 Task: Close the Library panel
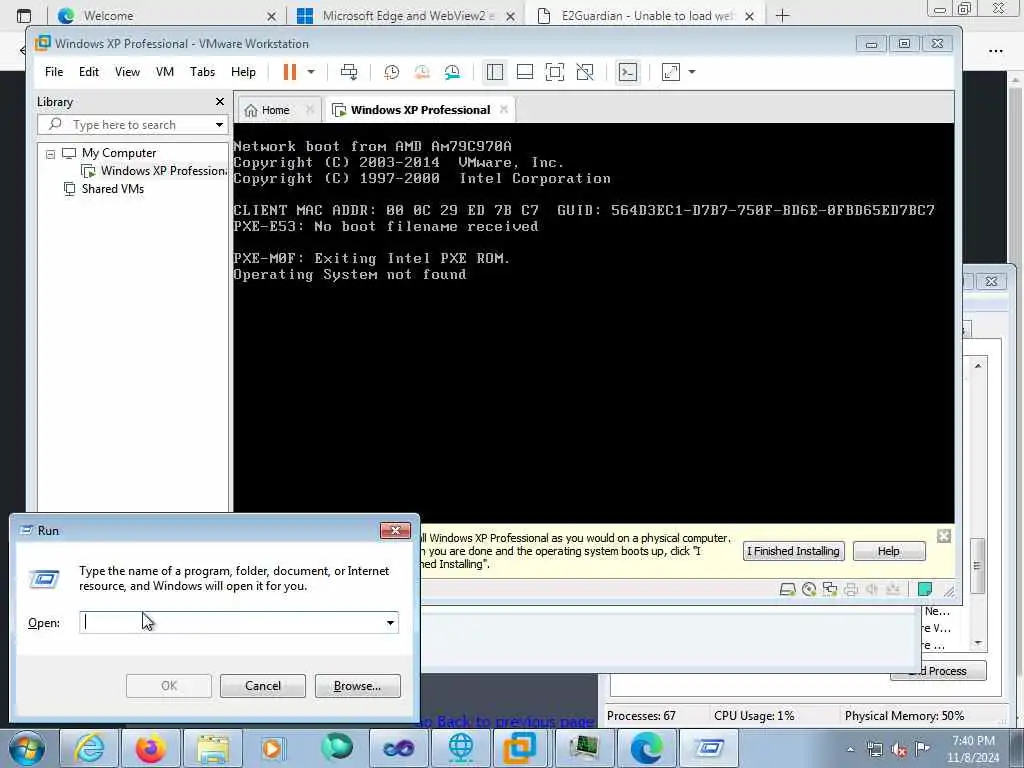pyautogui.click(x=220, y=101)
